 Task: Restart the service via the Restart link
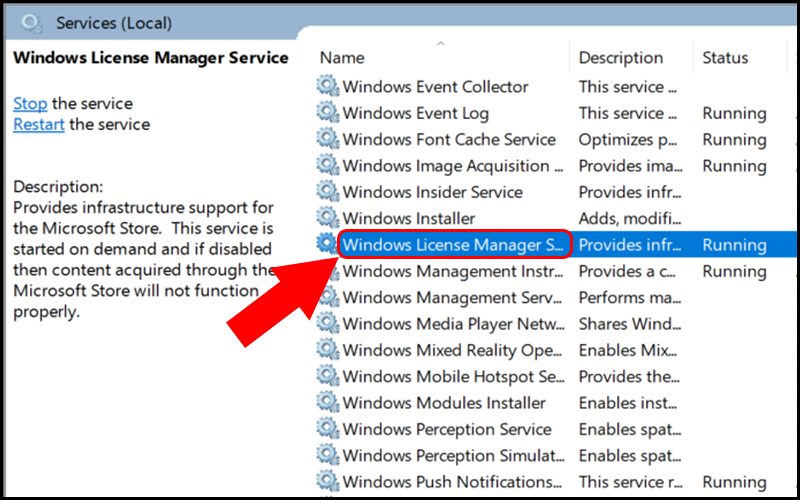[39, 125]
